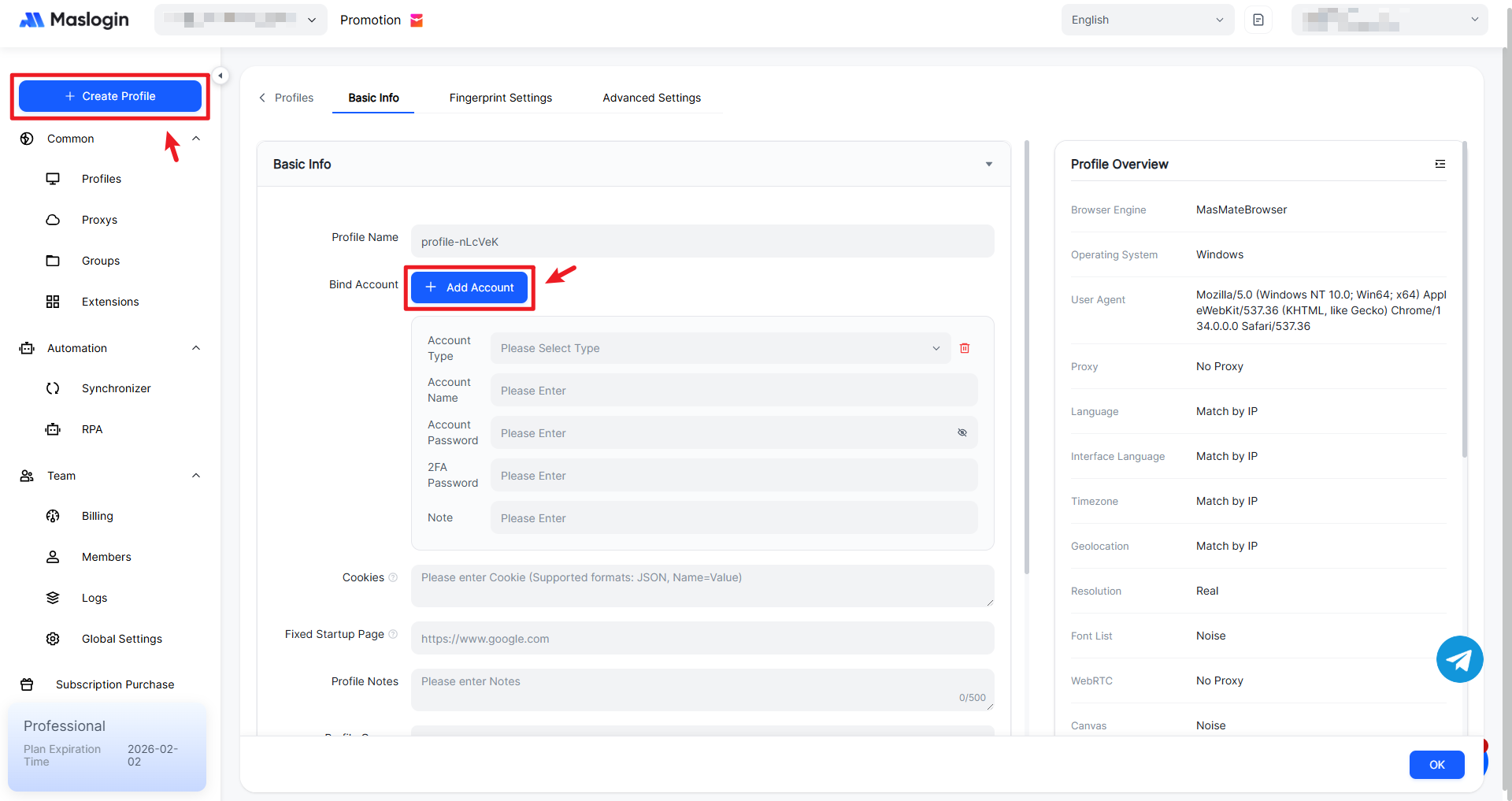1512x801 pixels.
Task: Click the Promotion gift icon
Action: (x=417, y=20)
